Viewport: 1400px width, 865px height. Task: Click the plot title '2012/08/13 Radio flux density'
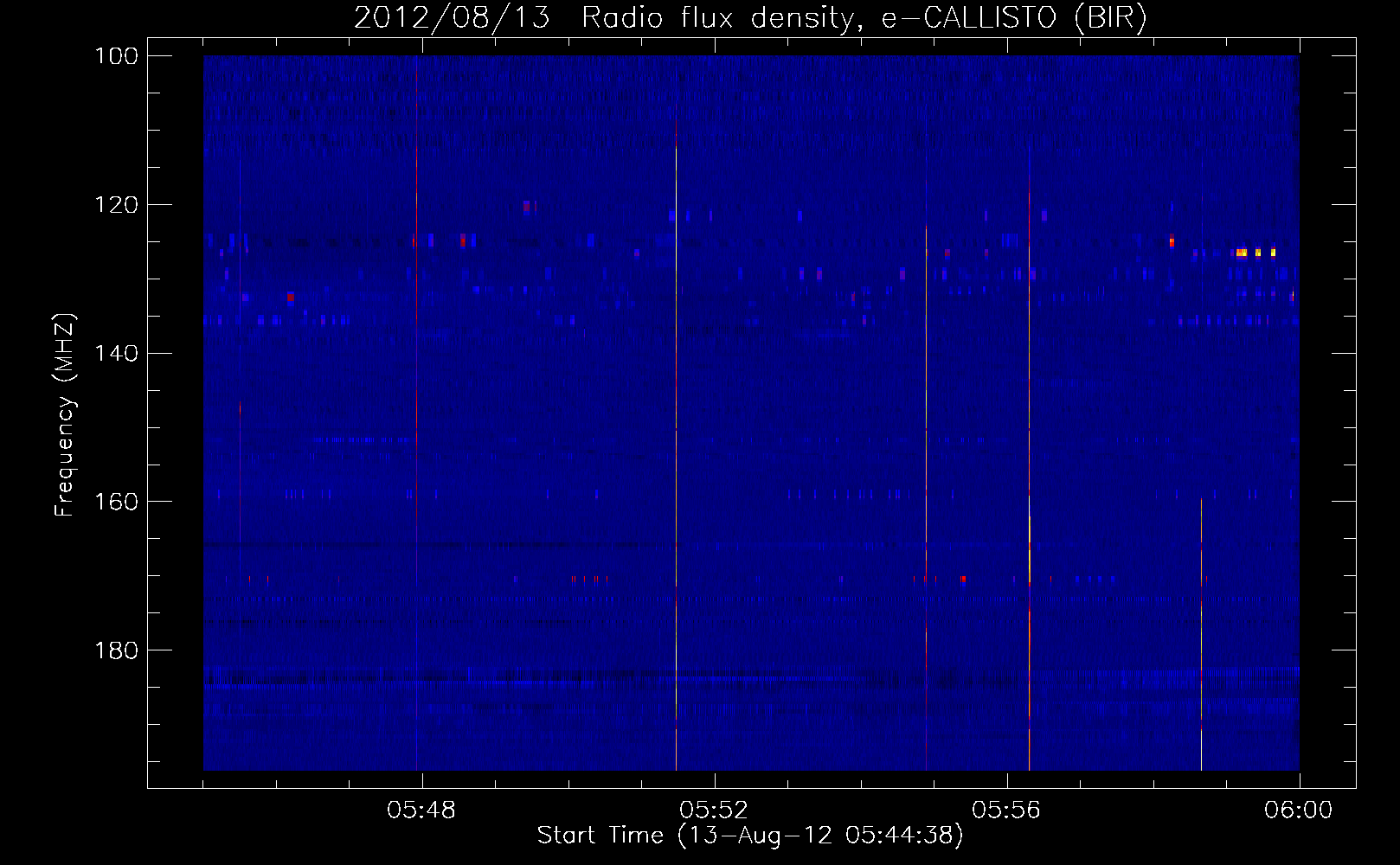[x=604, y=17]
